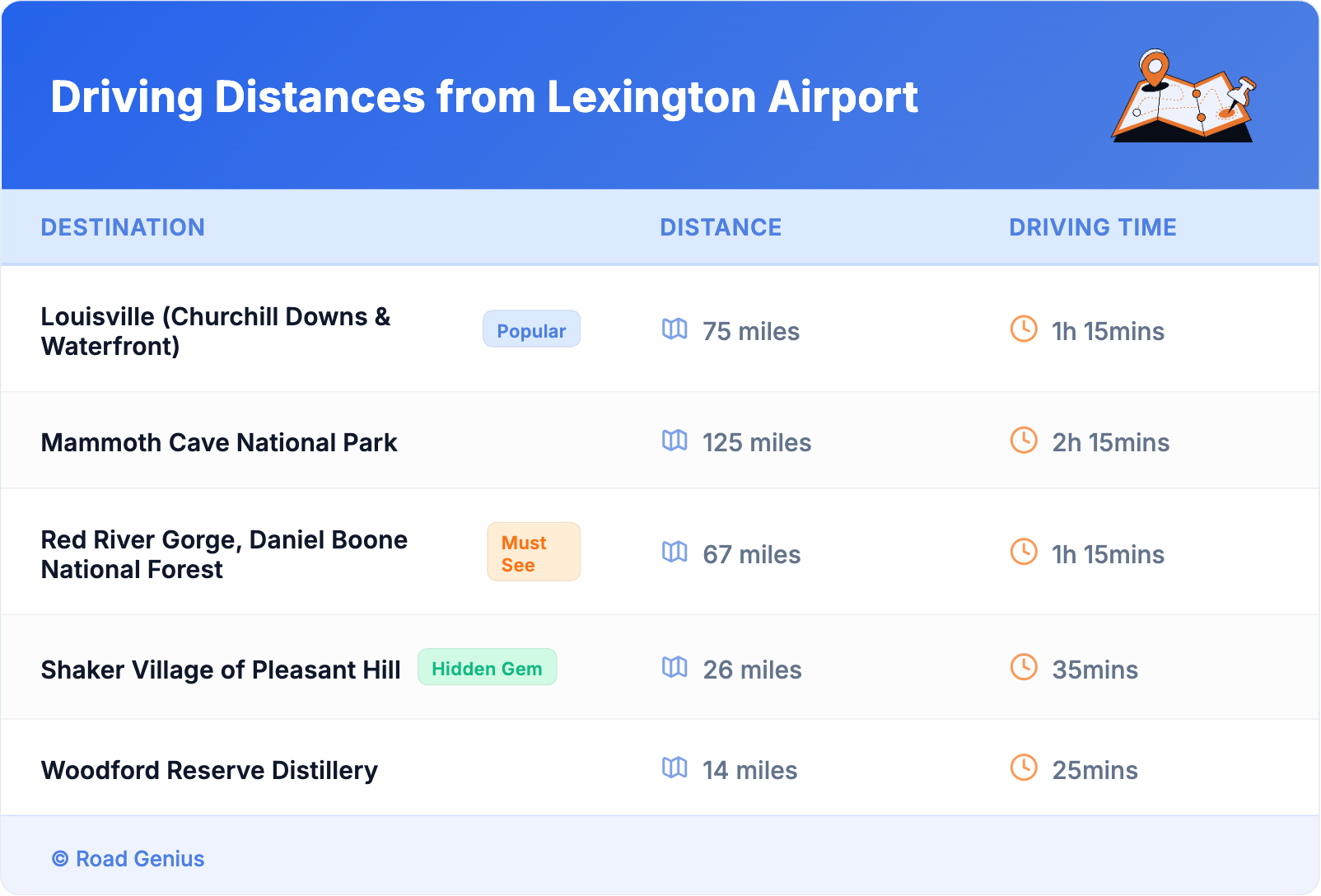1321x896 pixels.
Task: Click the map illustration in the header
Action: click(x=1183, y=97)
